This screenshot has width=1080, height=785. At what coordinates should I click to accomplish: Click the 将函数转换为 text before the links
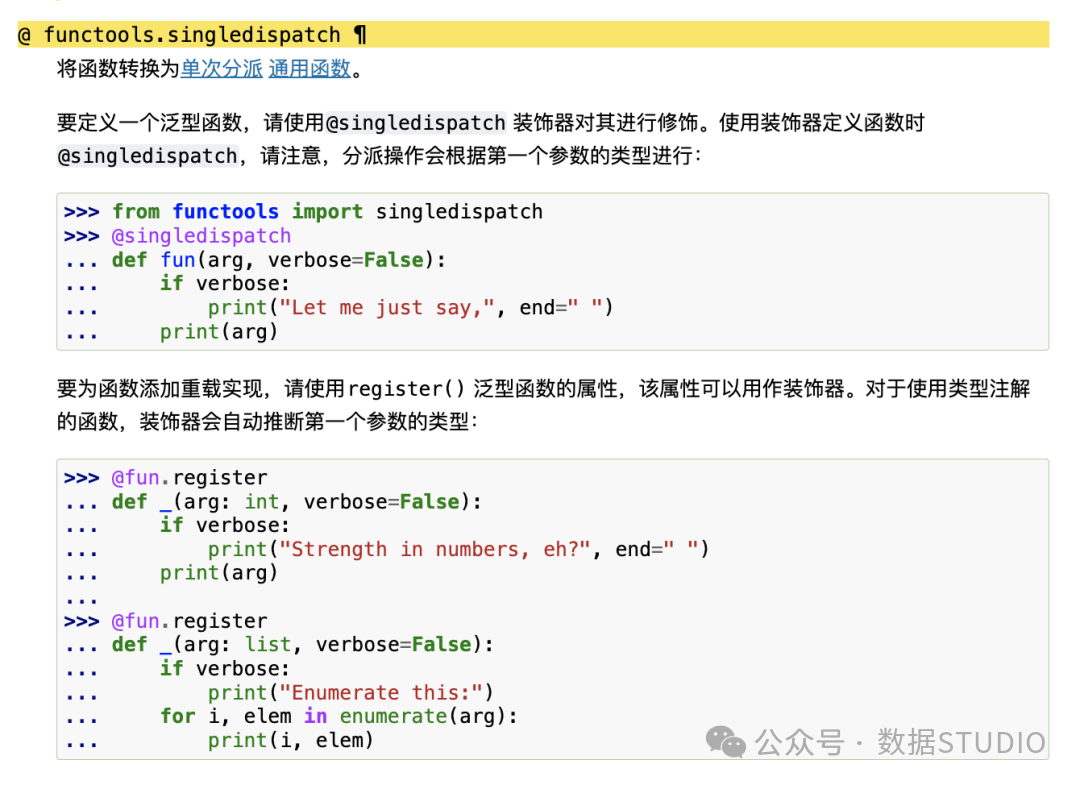tap(118, 69)
